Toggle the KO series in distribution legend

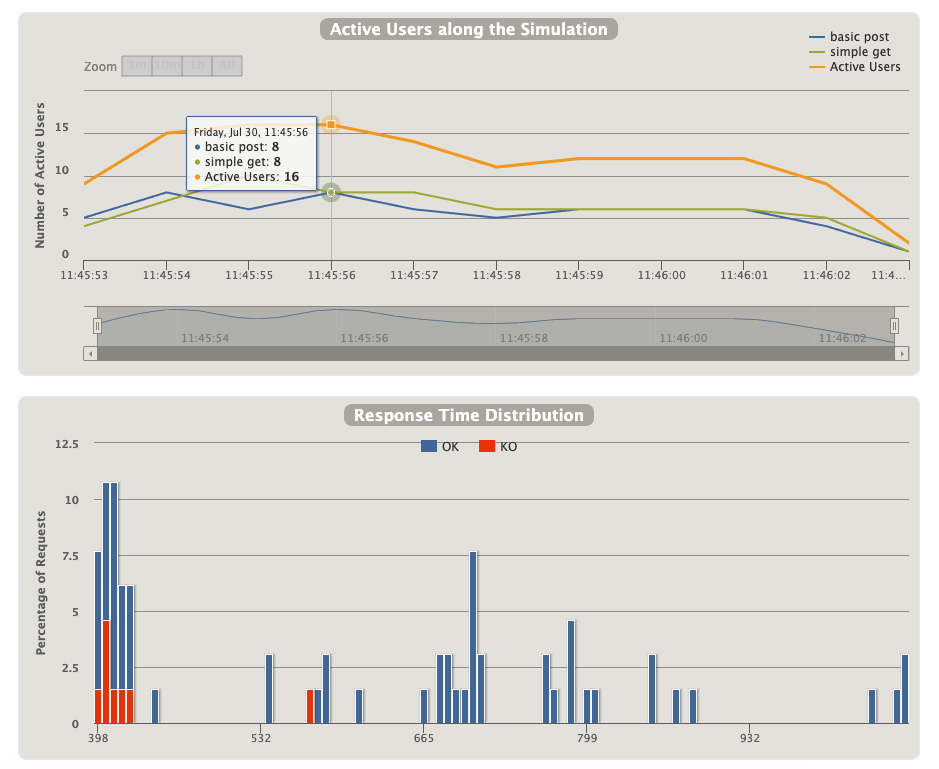[x=498, y=446]
